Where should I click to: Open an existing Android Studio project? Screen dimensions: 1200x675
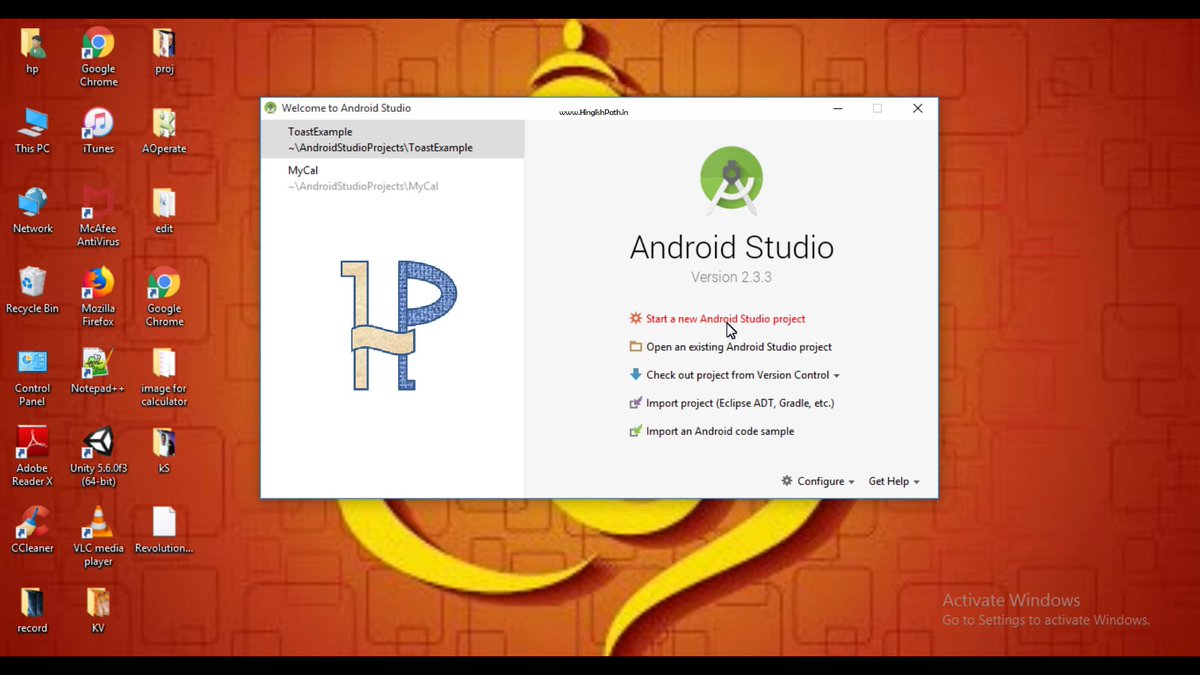[x=730, y=347]
